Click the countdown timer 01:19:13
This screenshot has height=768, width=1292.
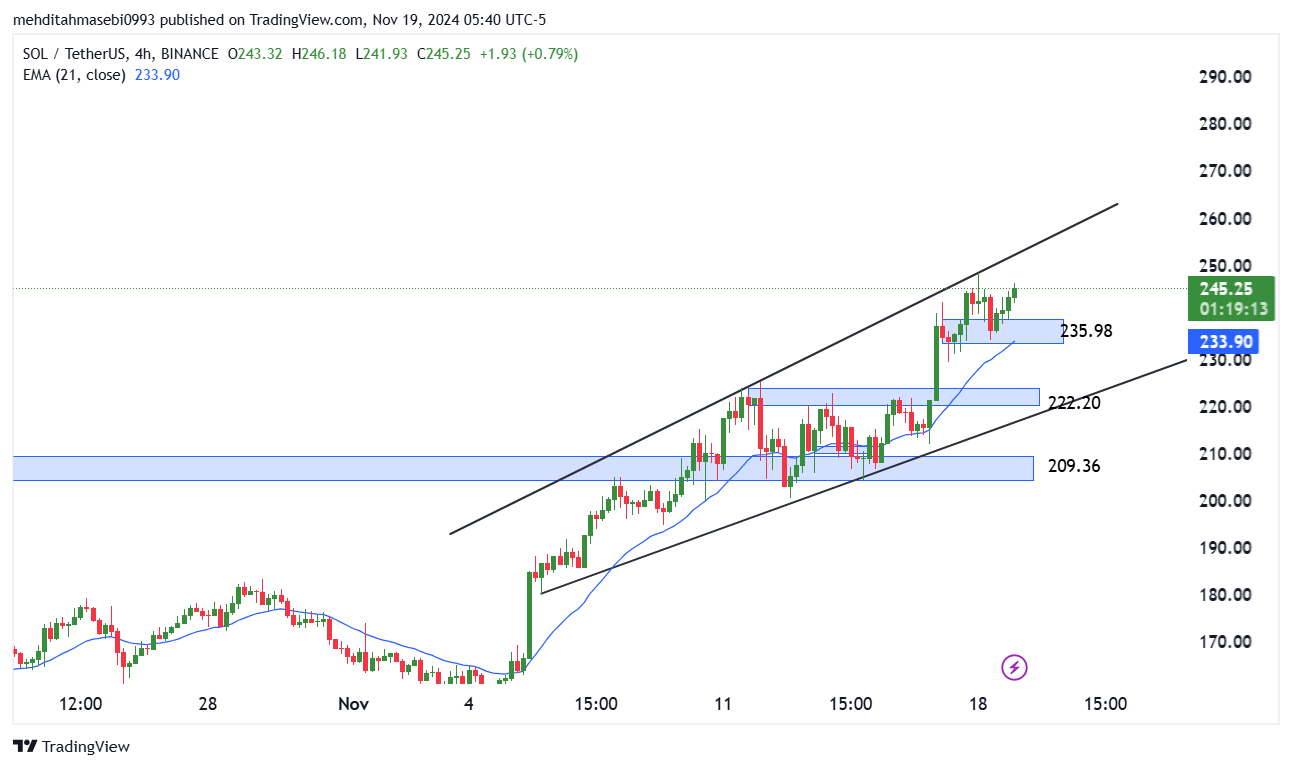[x=1235, y=309]
